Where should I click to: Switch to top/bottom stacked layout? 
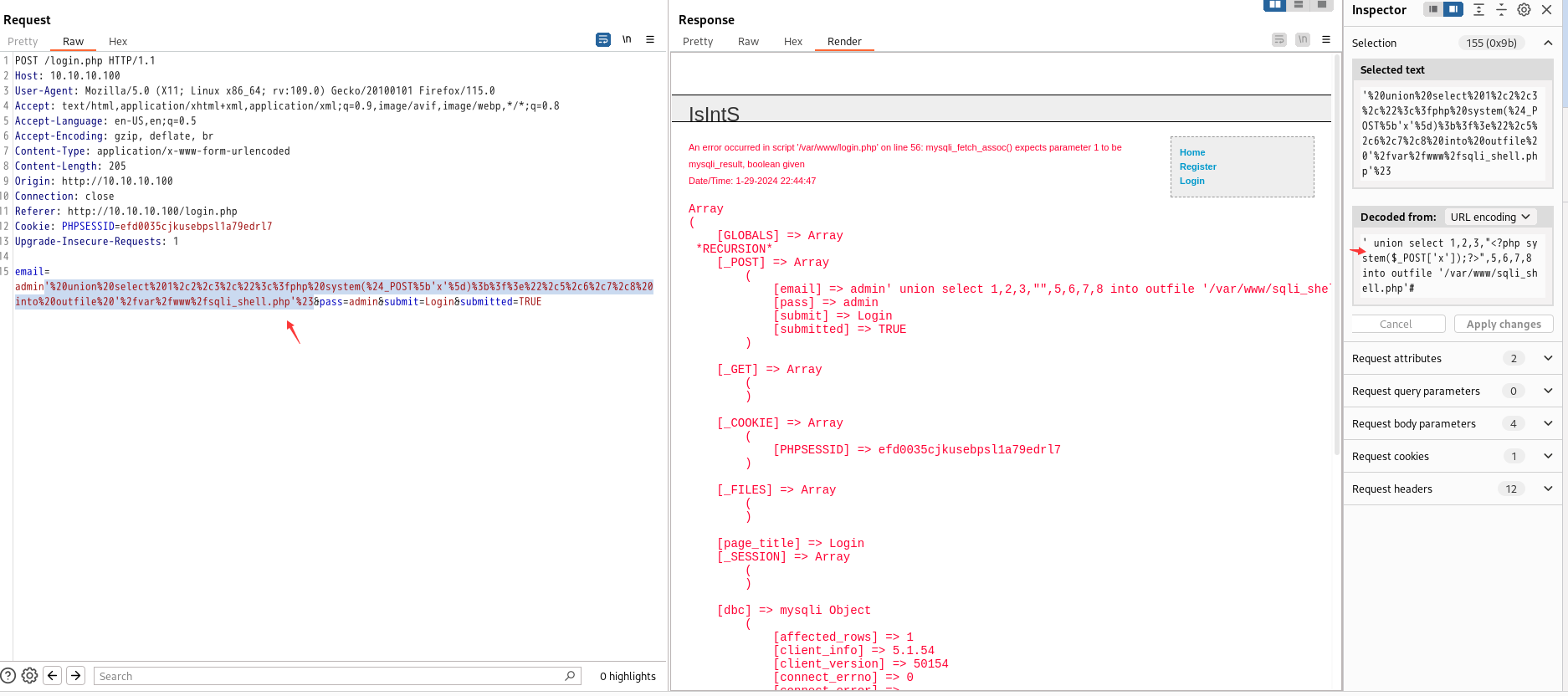[1299, 5]
